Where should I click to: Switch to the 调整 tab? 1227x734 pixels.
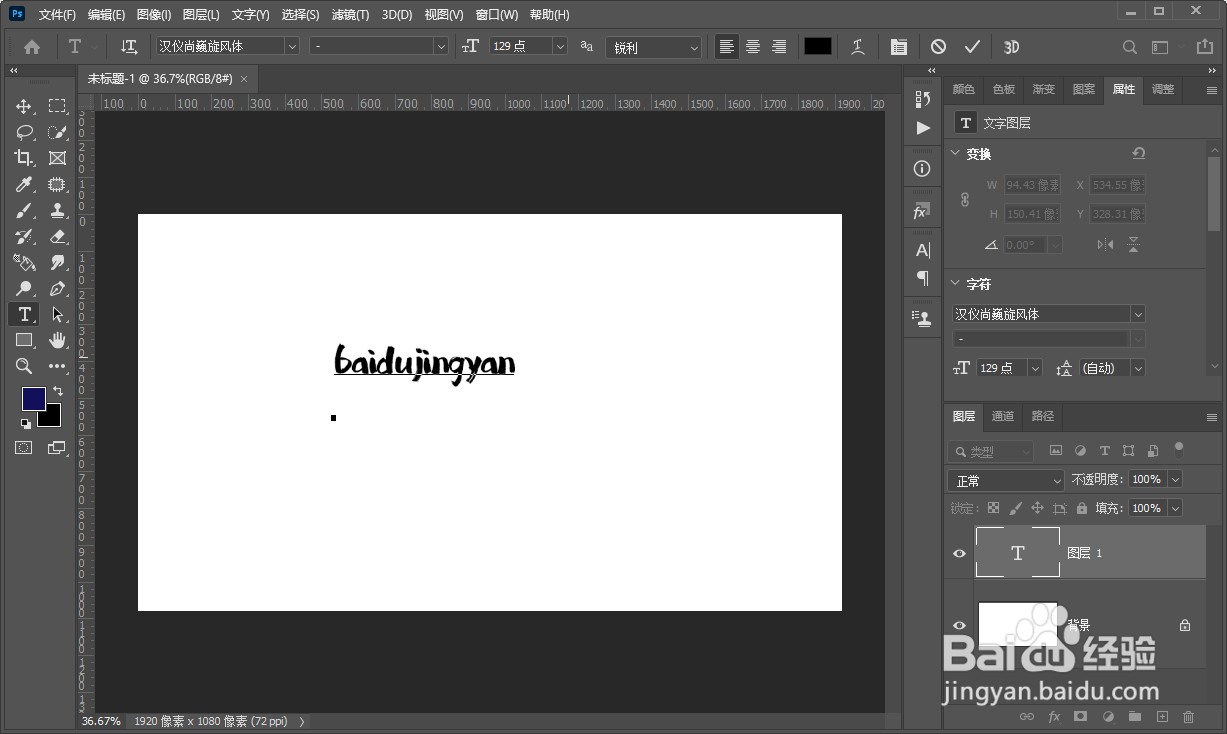(x=1163, y=89)
